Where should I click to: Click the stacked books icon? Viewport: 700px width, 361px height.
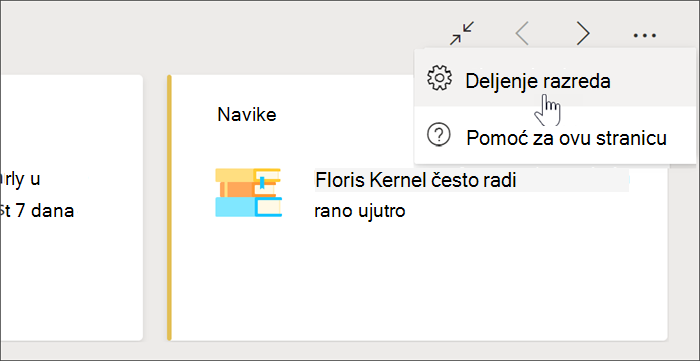pyautogui.click(x=248, y=193)
